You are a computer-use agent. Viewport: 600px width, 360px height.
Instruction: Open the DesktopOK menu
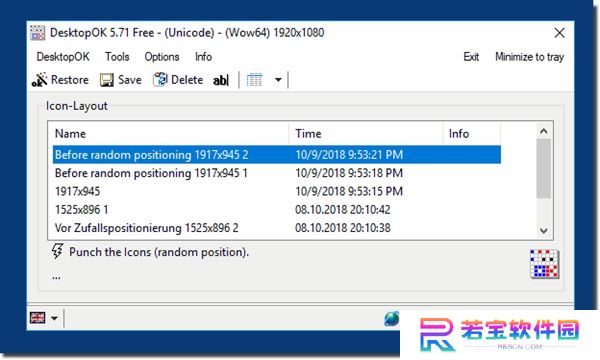coord(63,57)
